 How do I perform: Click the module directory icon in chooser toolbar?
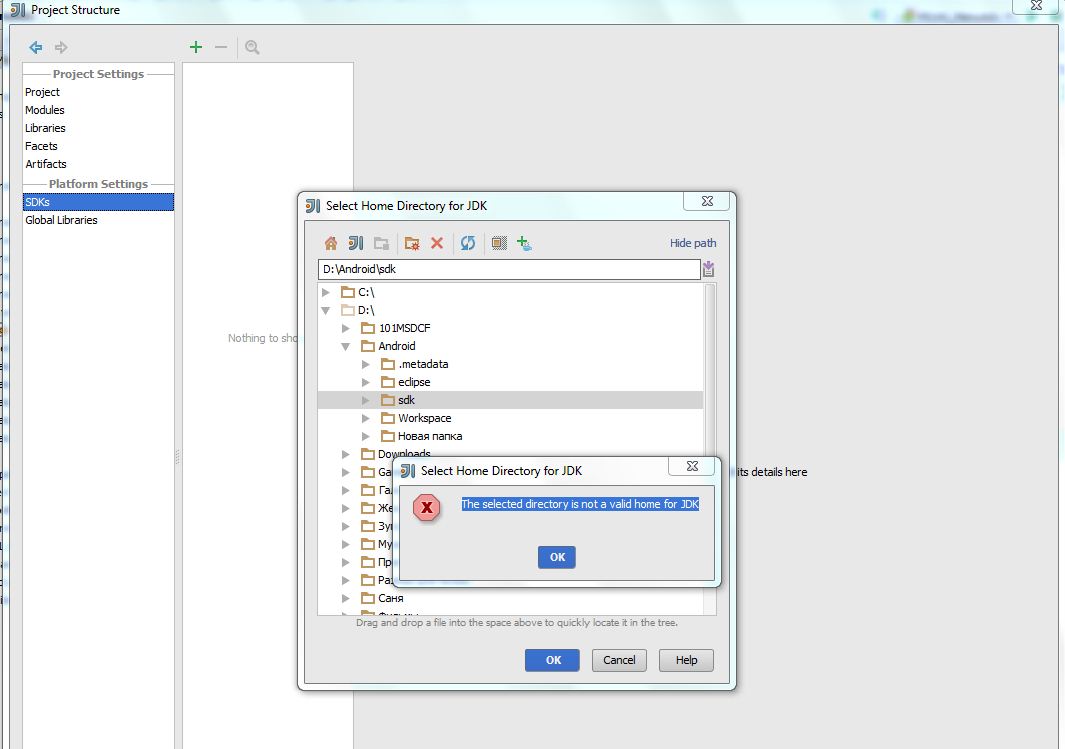[x=381, y=243]
